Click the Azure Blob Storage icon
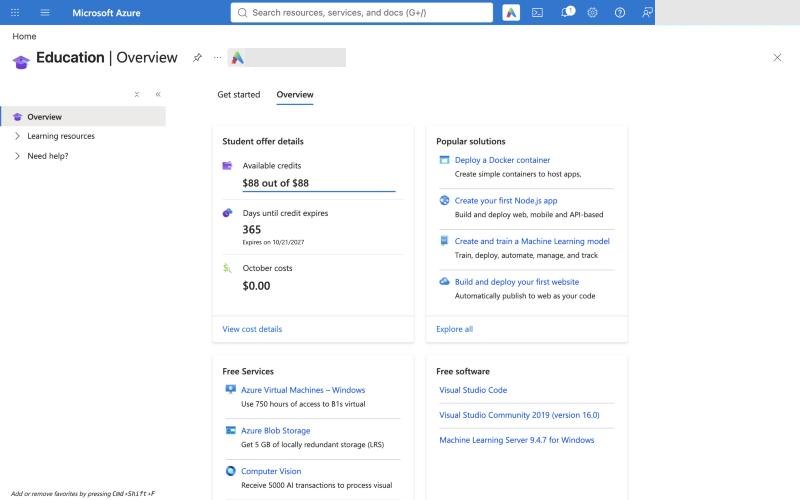Viewport: 800px width, 500px height. [x=231, y=430]
